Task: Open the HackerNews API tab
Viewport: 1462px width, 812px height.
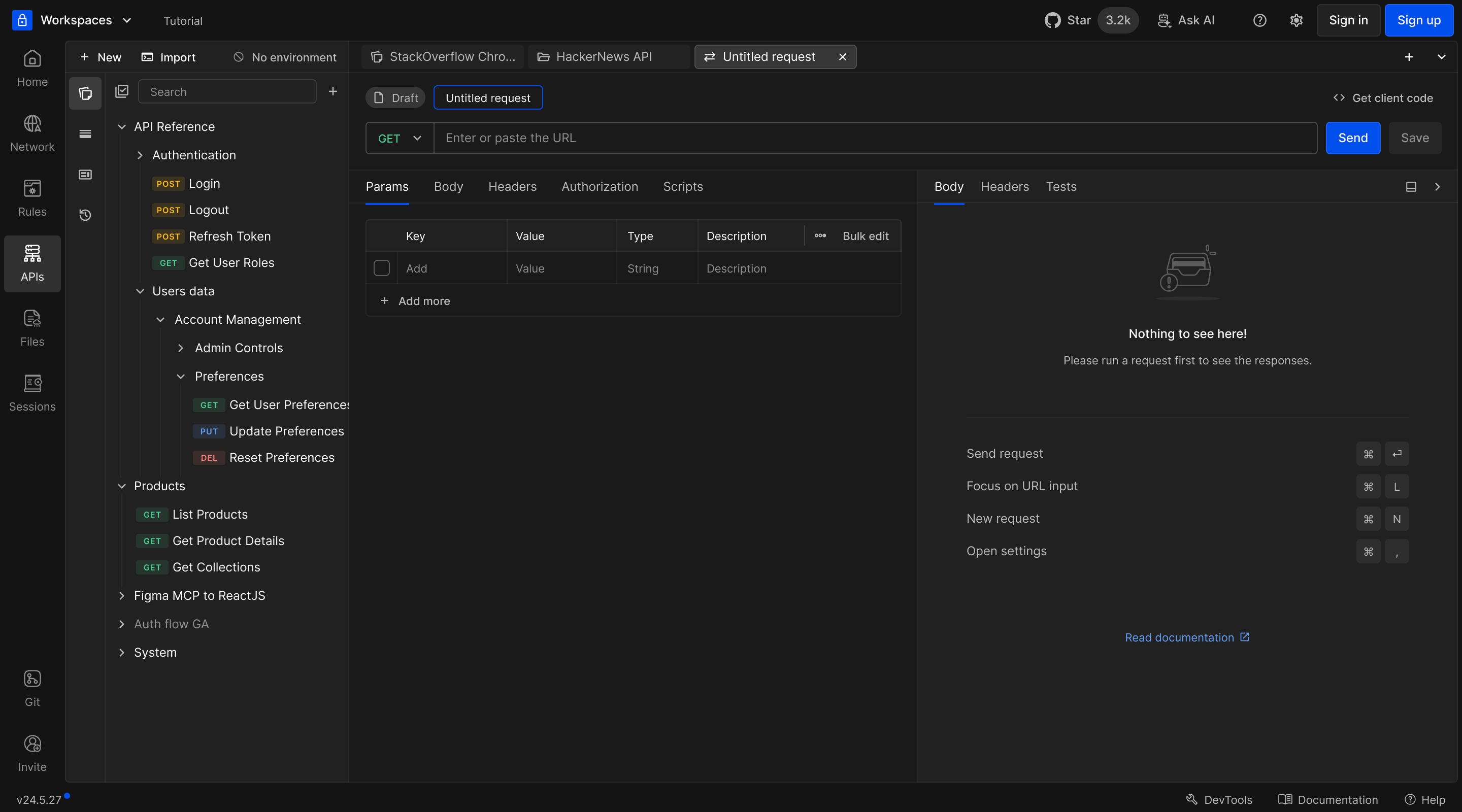Action: (x=609, y=57)
